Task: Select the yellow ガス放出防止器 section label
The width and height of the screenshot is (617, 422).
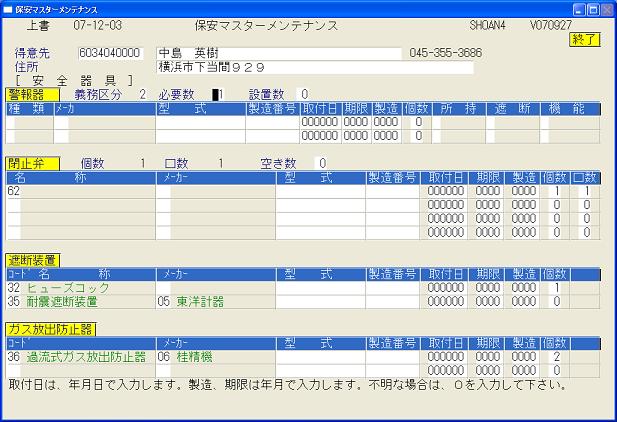Action: (51, 329)
